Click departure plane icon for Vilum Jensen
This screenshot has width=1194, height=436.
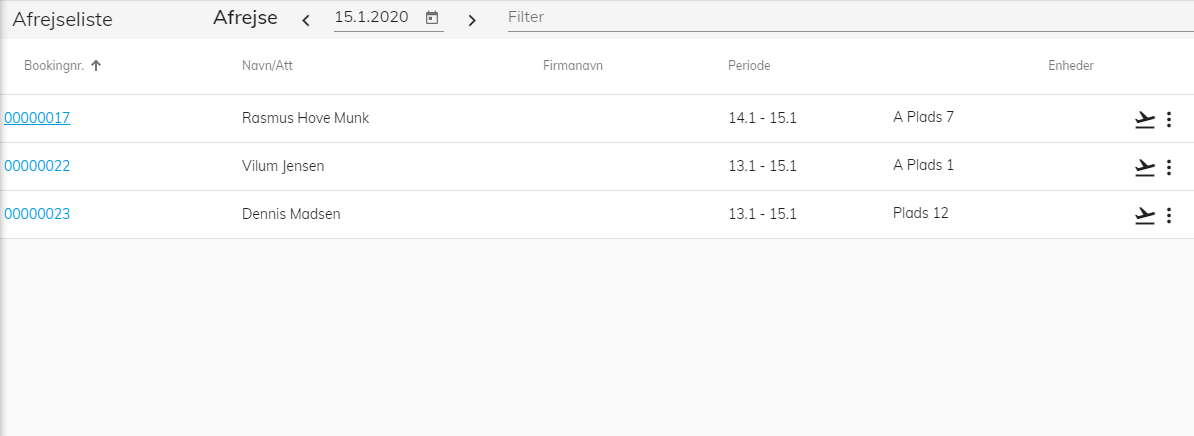tap(1145, 167)
